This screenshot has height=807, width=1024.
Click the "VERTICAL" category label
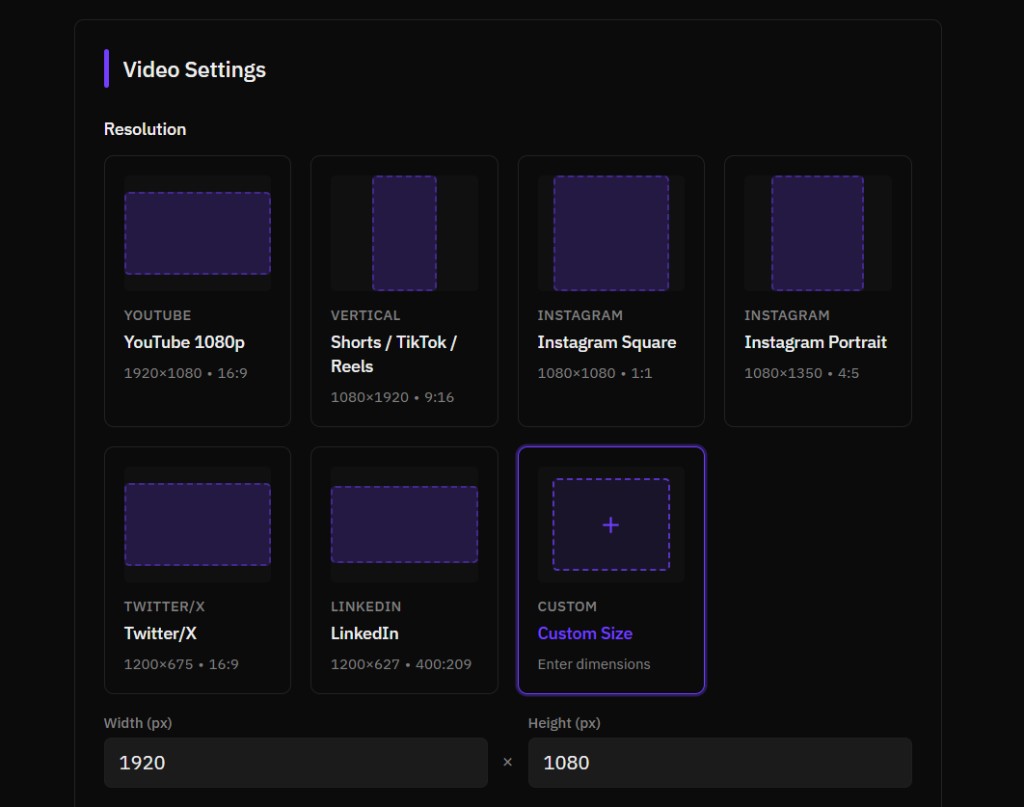coord(365,315)
